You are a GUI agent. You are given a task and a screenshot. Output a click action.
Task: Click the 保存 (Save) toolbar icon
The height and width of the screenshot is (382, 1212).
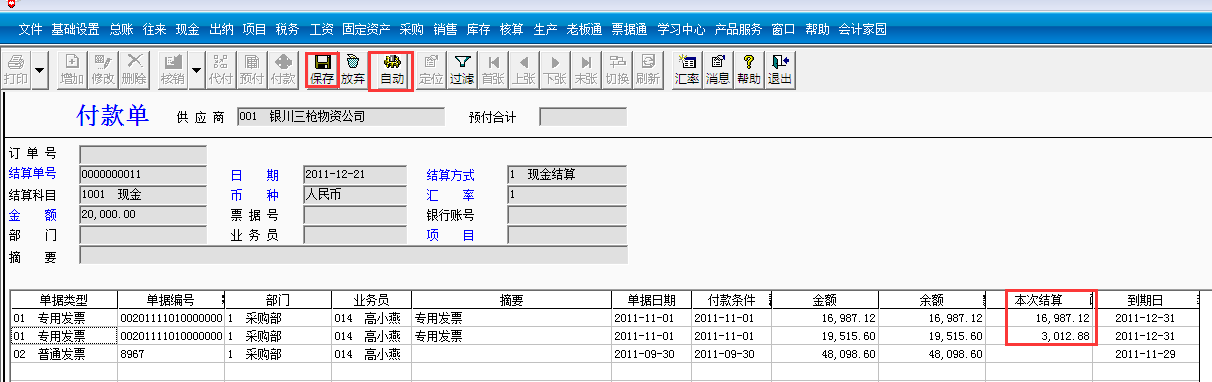pos(322,69)
